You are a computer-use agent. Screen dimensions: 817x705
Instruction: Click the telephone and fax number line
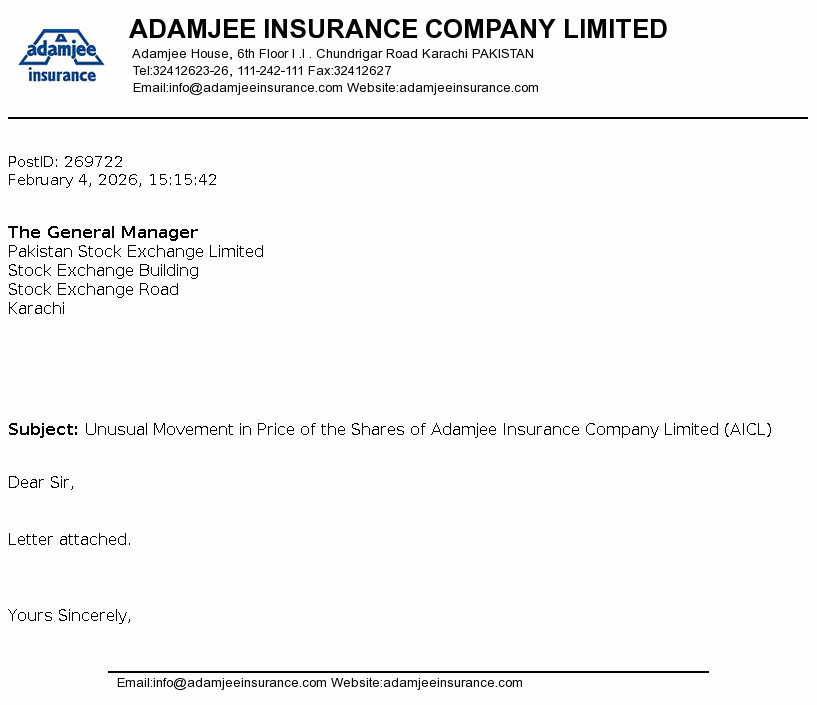click(262, 71)
